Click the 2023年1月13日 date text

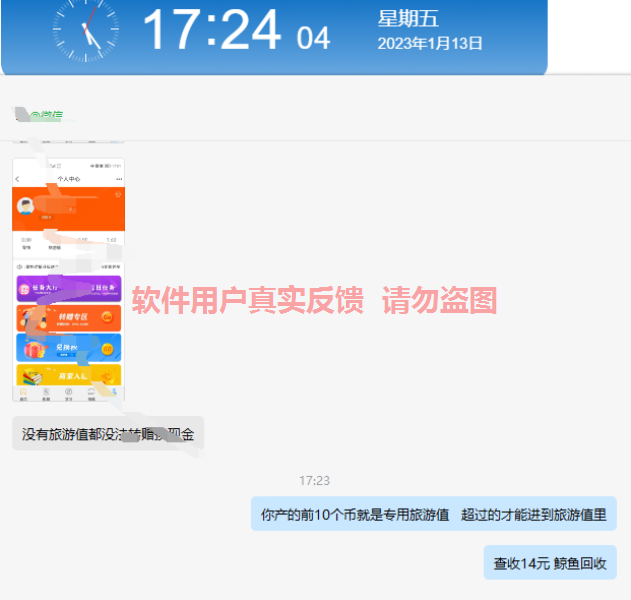point(430,44)
